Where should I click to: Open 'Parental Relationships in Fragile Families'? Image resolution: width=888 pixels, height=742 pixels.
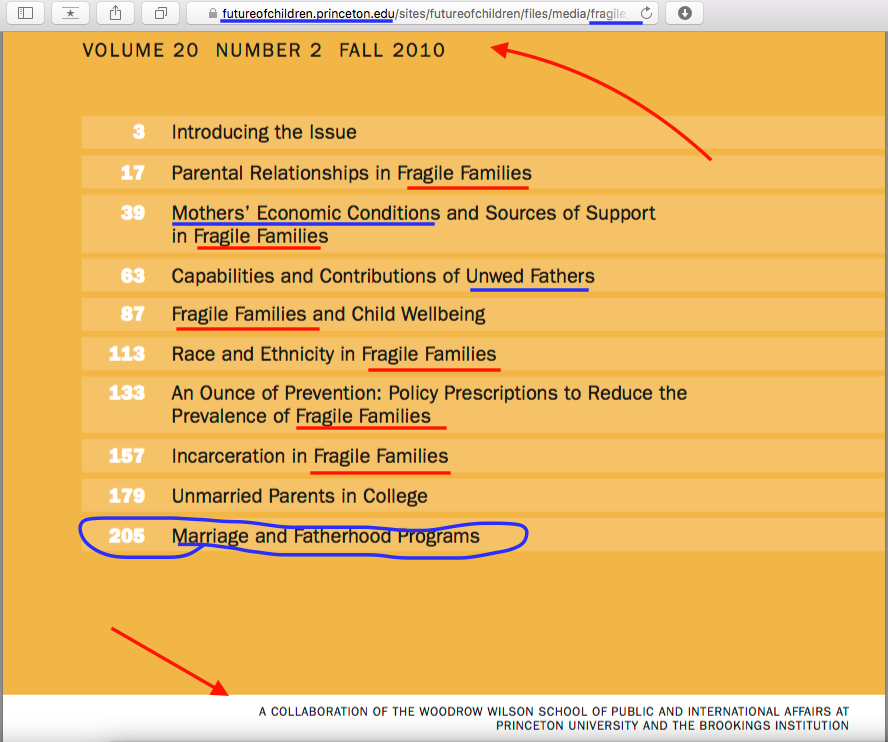pyautogui.click(x=351, y=173)
